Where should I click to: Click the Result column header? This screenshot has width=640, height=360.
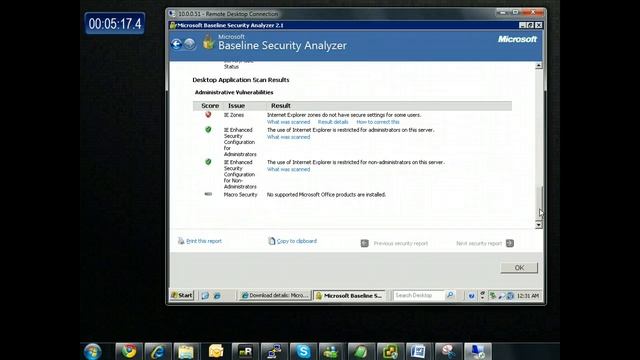pos(281,106)
